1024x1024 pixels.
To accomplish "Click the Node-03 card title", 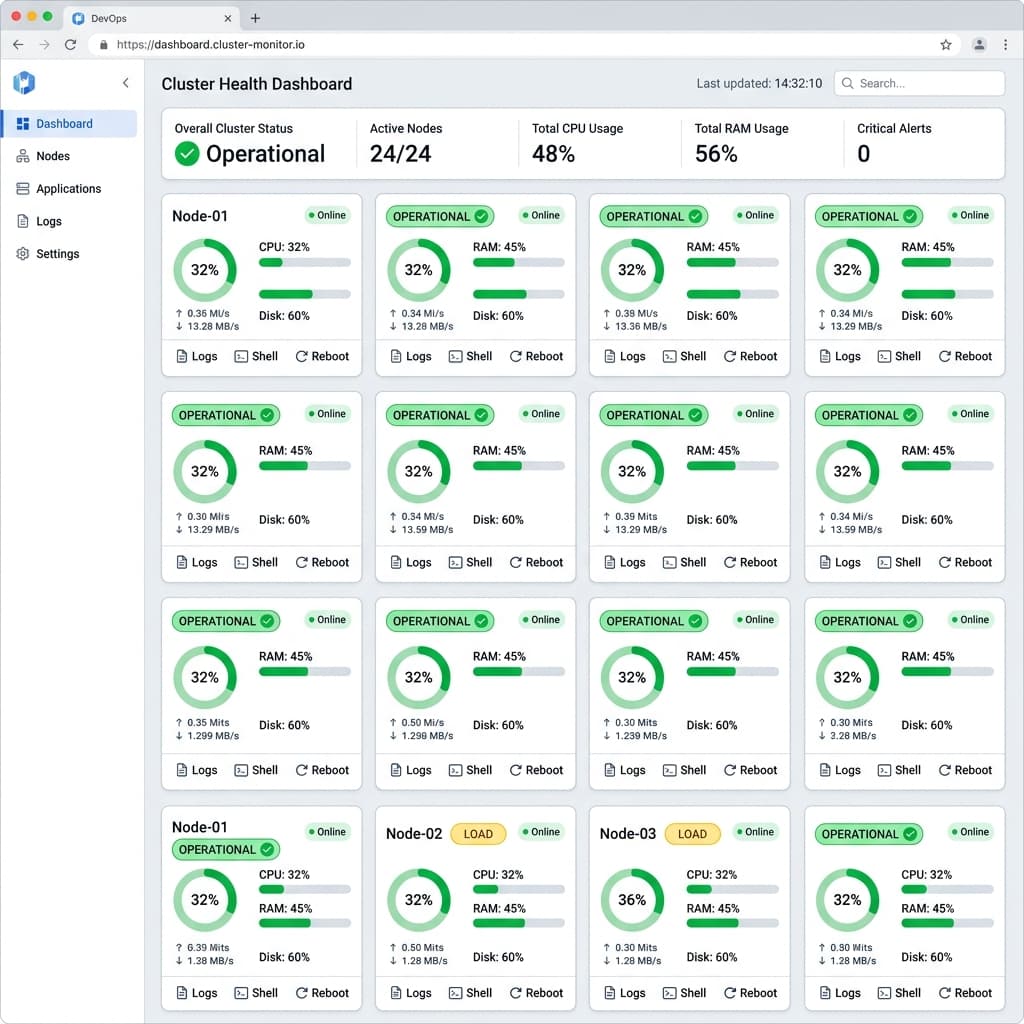I will click(x=628, y=834).
